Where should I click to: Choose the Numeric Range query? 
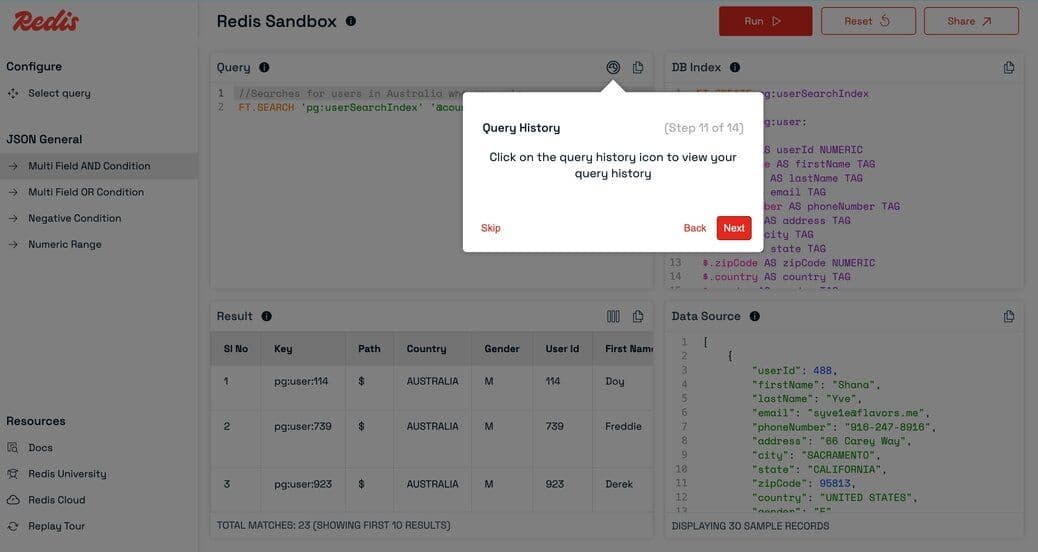65,244
